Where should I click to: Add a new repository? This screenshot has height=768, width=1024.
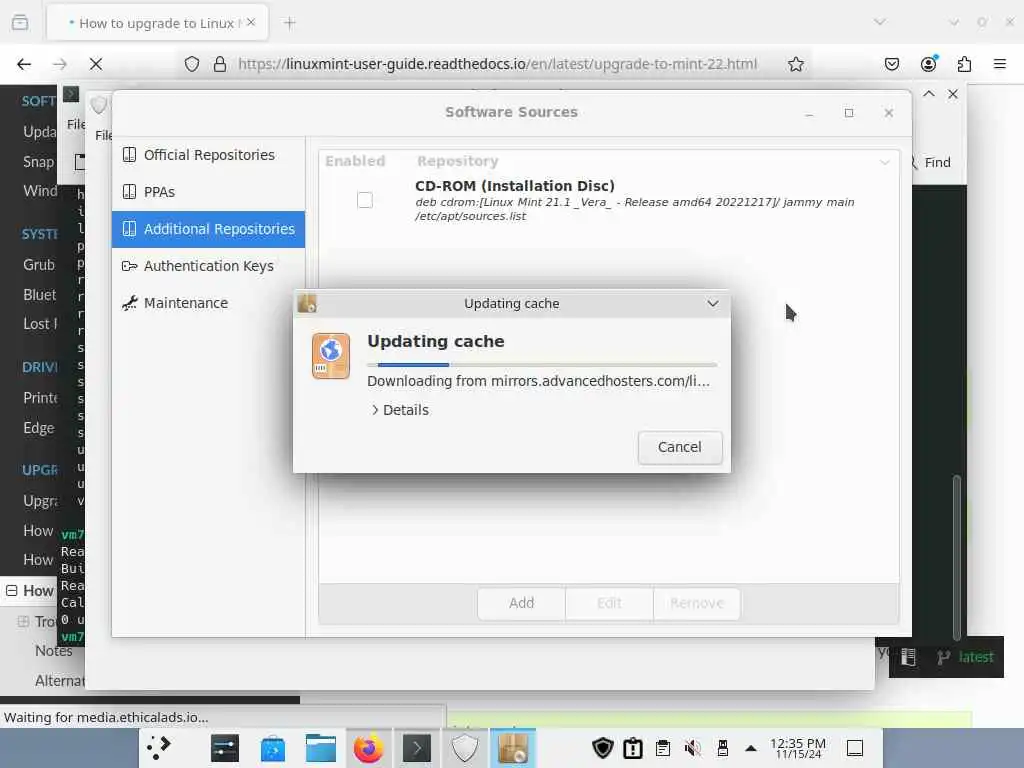point(521,603)
